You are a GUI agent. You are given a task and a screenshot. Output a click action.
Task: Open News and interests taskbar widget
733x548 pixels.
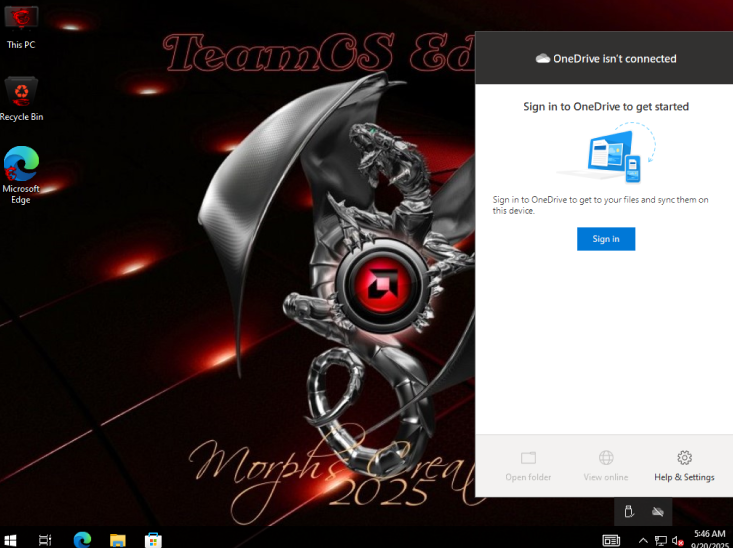(x=611, y=541)
